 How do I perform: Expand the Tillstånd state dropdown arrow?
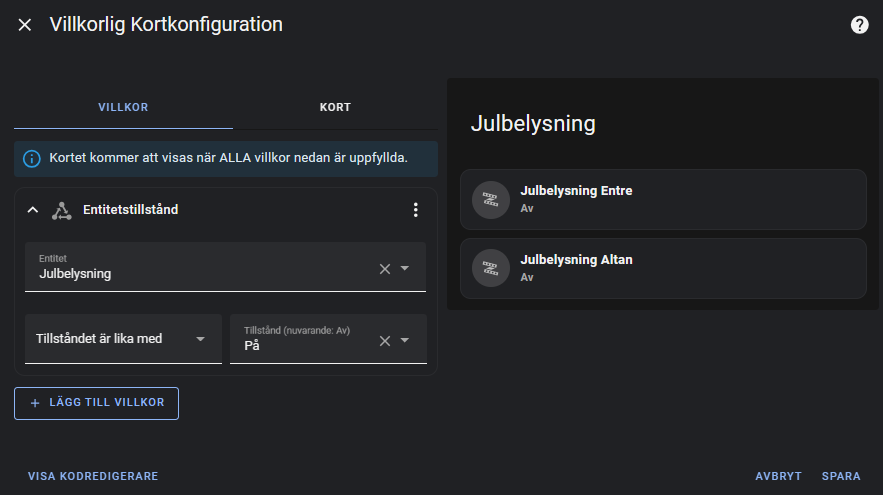pyautogui.click(x=405, y=340)
